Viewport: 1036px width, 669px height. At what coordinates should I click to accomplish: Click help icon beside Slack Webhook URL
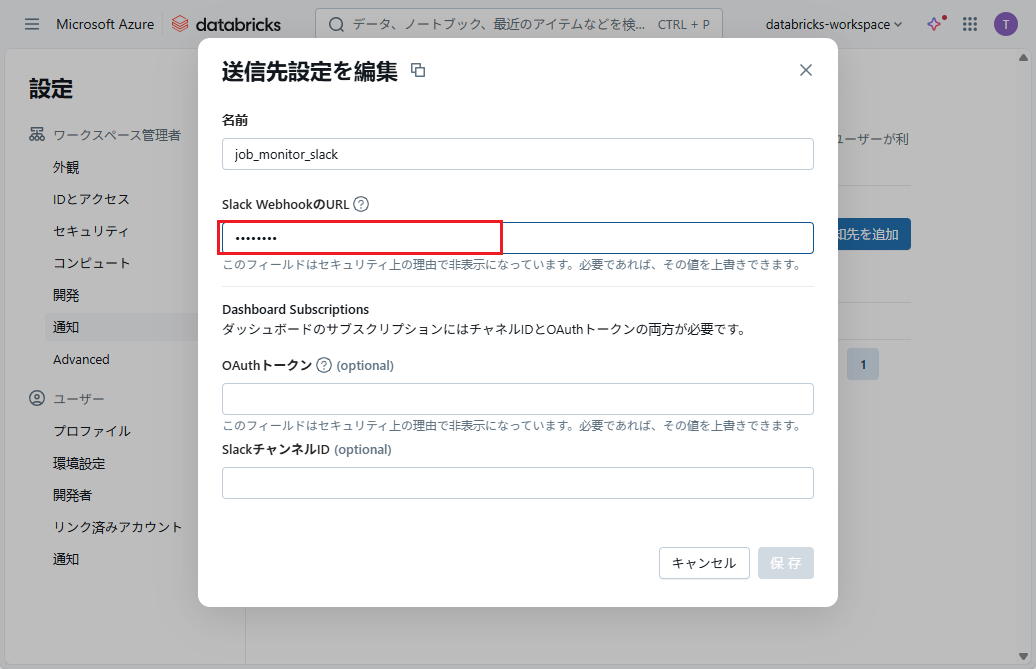[x=361, y=204]
